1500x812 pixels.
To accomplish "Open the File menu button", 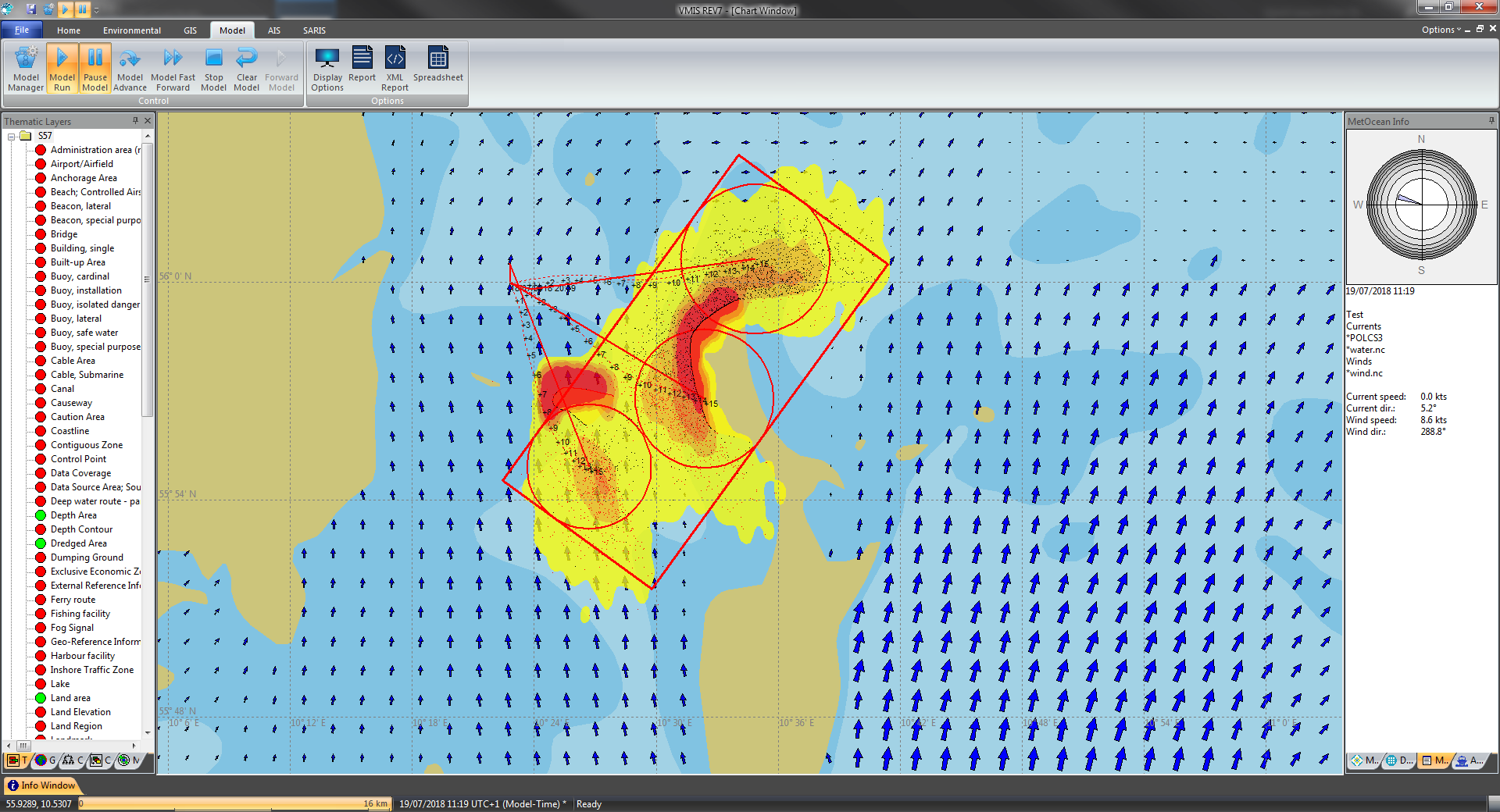I will (22, 30).
